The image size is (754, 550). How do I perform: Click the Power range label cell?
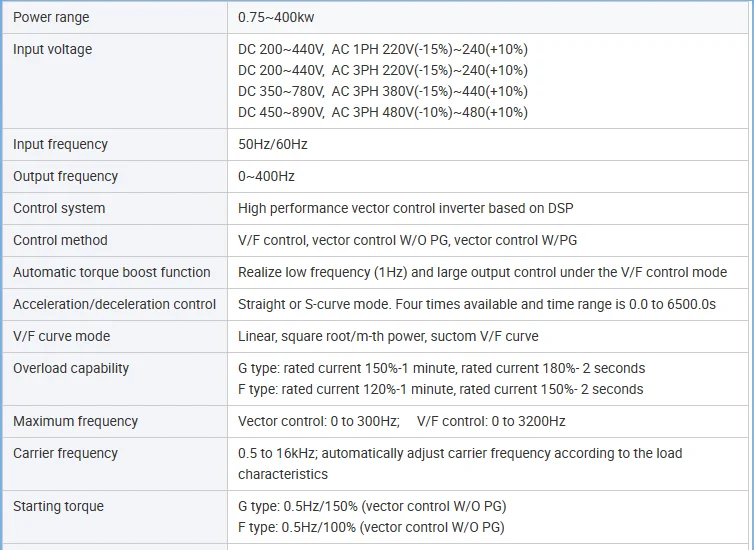pos(50,17)
